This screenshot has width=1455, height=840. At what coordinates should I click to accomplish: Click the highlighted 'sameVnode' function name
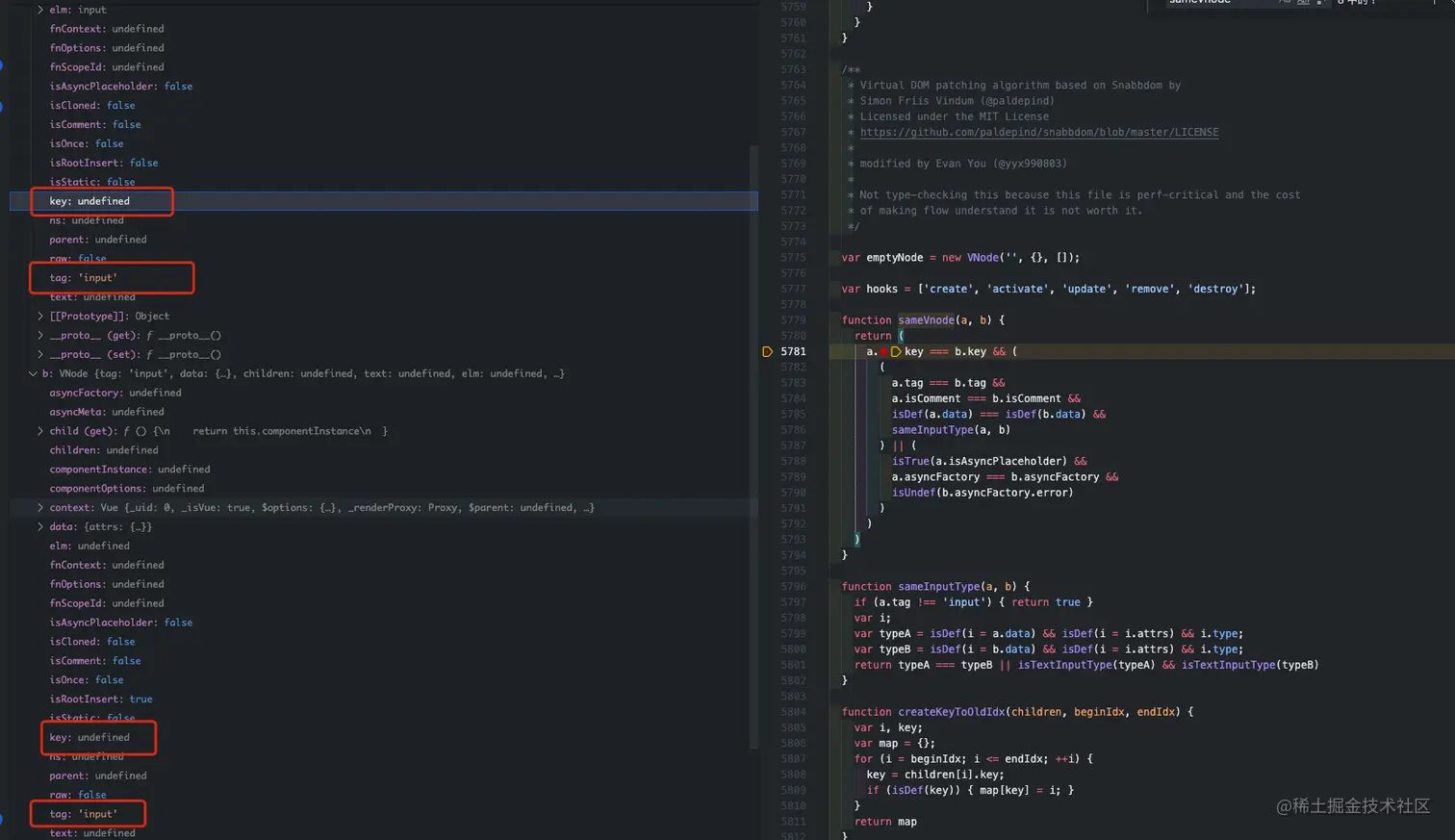coord(926,320)
